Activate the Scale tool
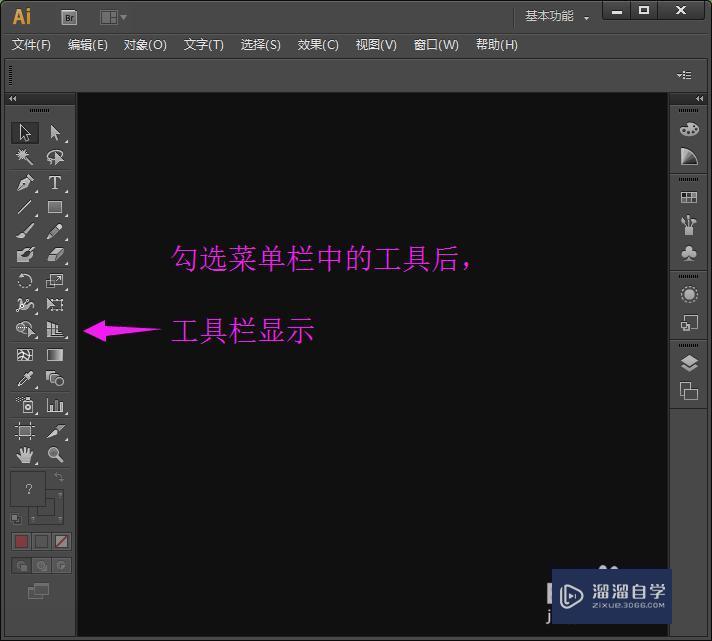Viewport: 712px width, 641px height. point(55,281)
